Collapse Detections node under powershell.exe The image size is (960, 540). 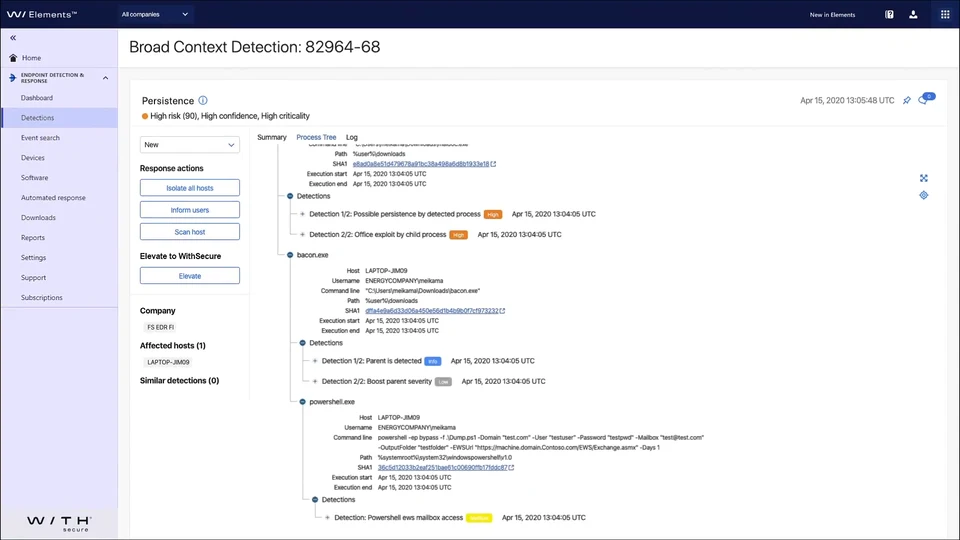click(x=315, y=500)
